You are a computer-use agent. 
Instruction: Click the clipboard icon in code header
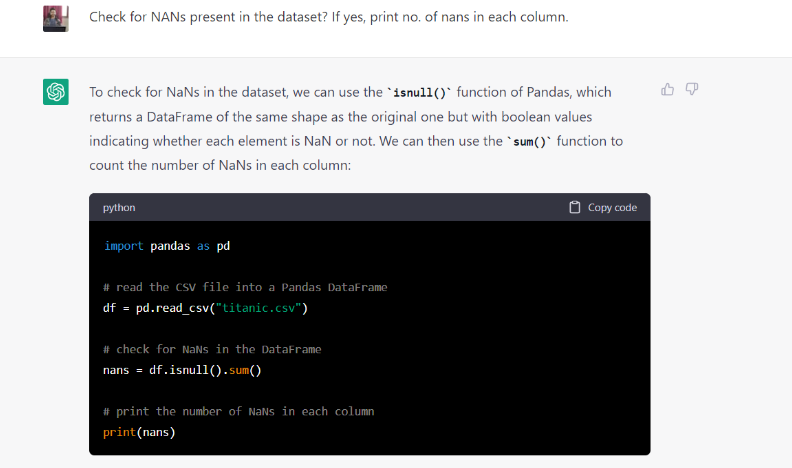[574, 207]
